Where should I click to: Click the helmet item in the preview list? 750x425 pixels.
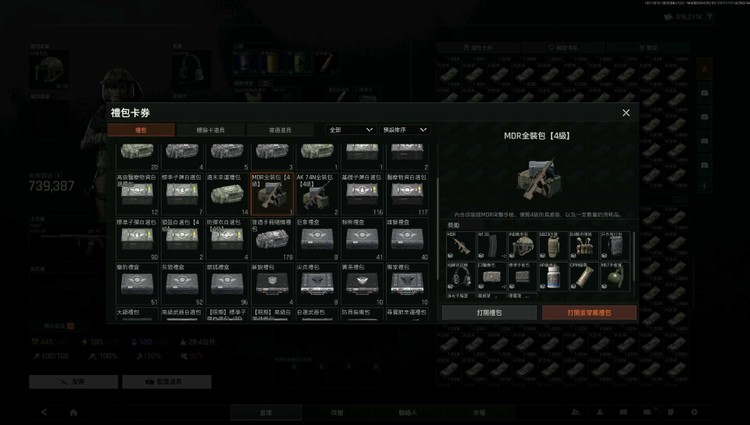coord(522,245)
